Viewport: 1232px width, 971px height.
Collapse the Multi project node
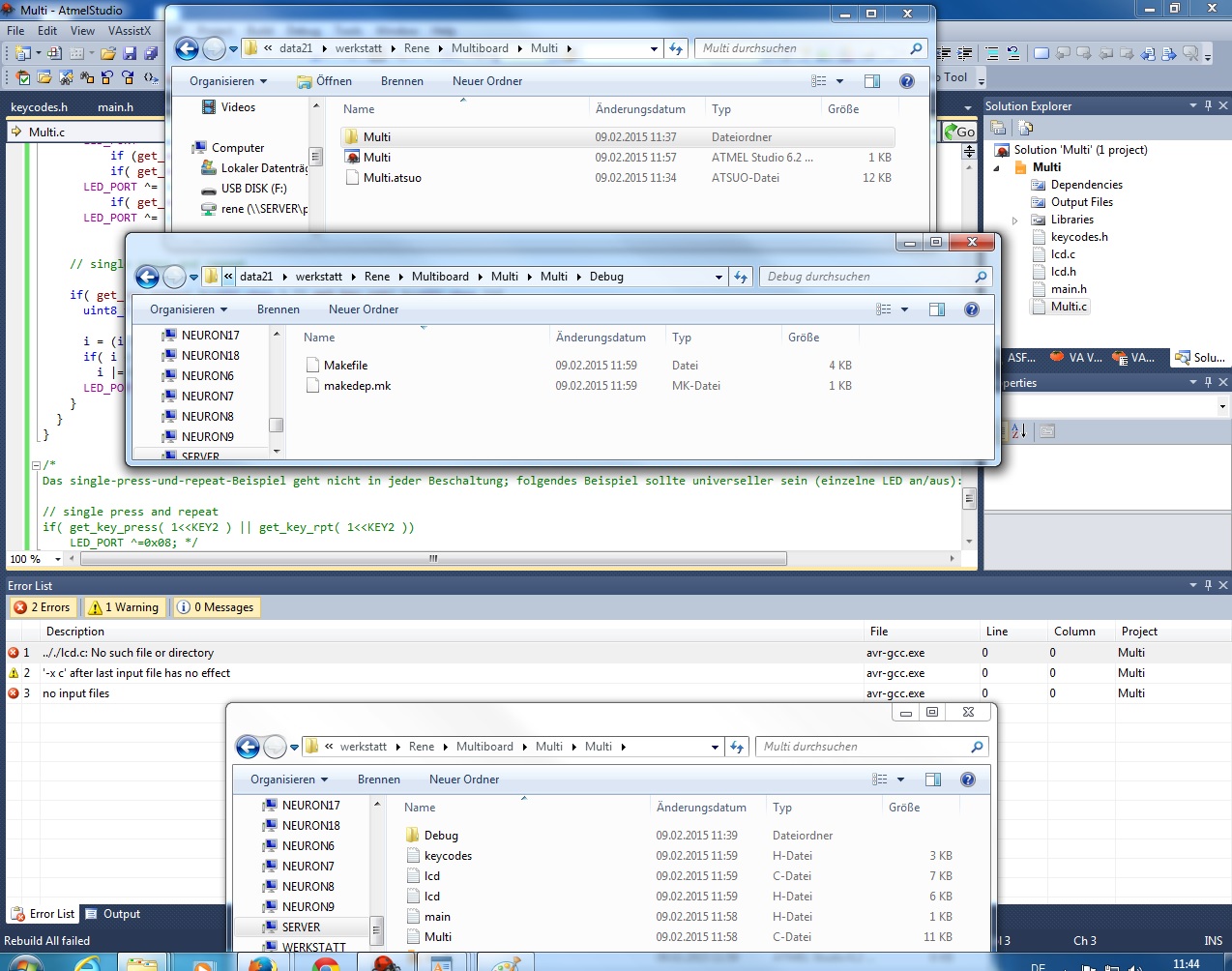click(x=997, y=168)
